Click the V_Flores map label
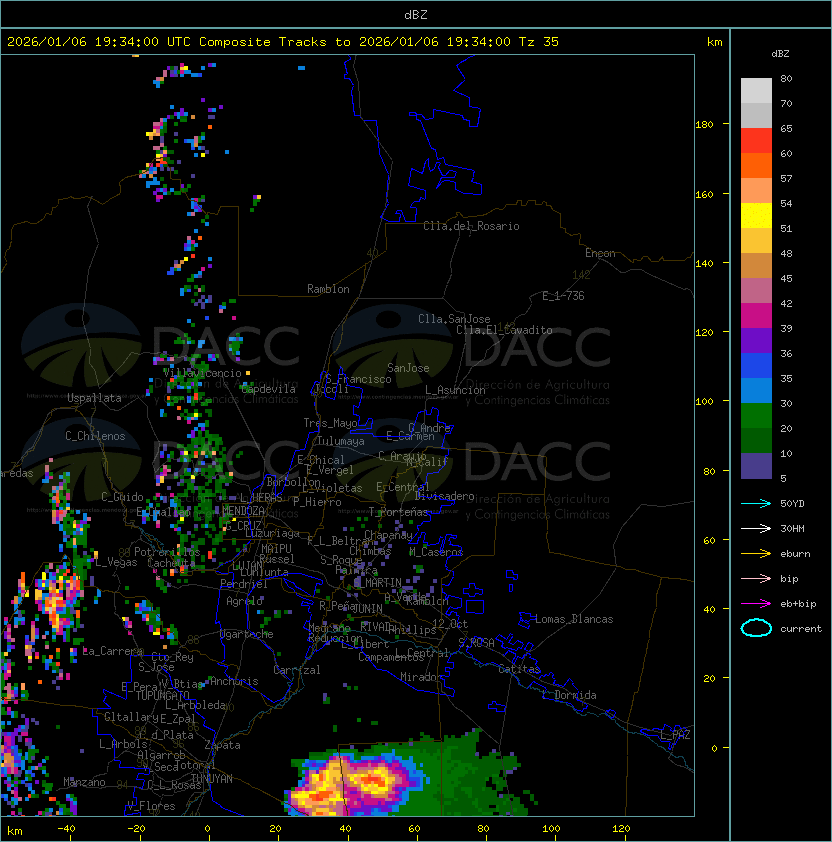This screenshot has width=832, height=842. [x=151, y=806]
